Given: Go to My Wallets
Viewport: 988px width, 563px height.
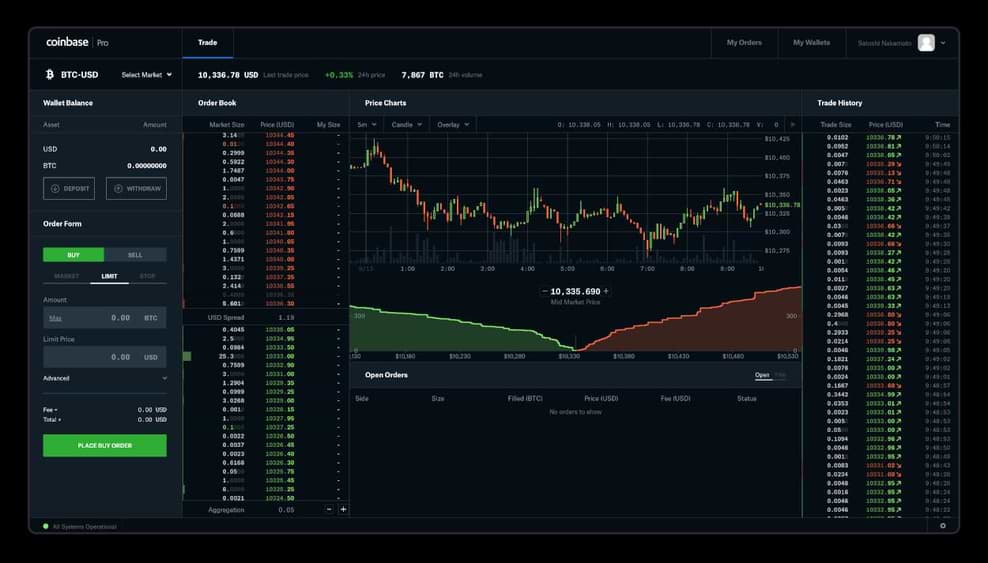Looking at the screenshot, I should tap(811, 43).
